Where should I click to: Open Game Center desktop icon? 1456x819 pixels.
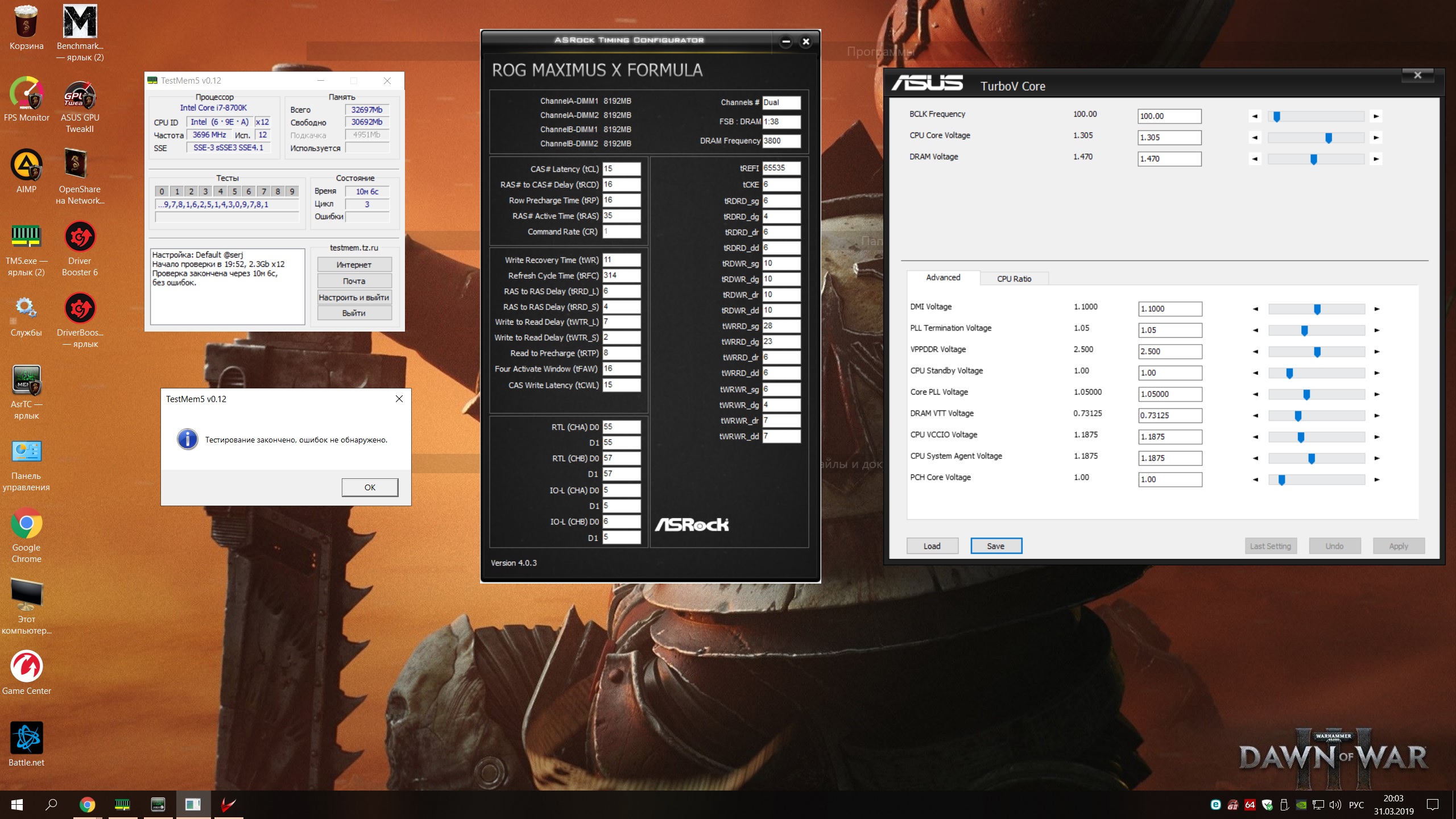point(26,667)
